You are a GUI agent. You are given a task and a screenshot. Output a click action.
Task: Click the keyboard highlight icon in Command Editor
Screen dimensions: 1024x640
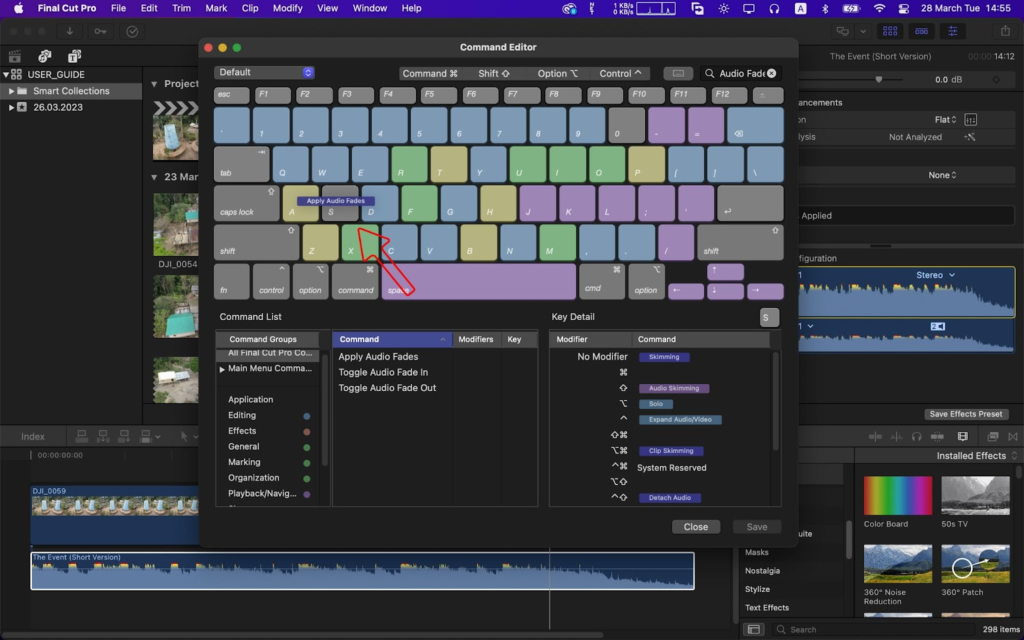tap(678, 73)
